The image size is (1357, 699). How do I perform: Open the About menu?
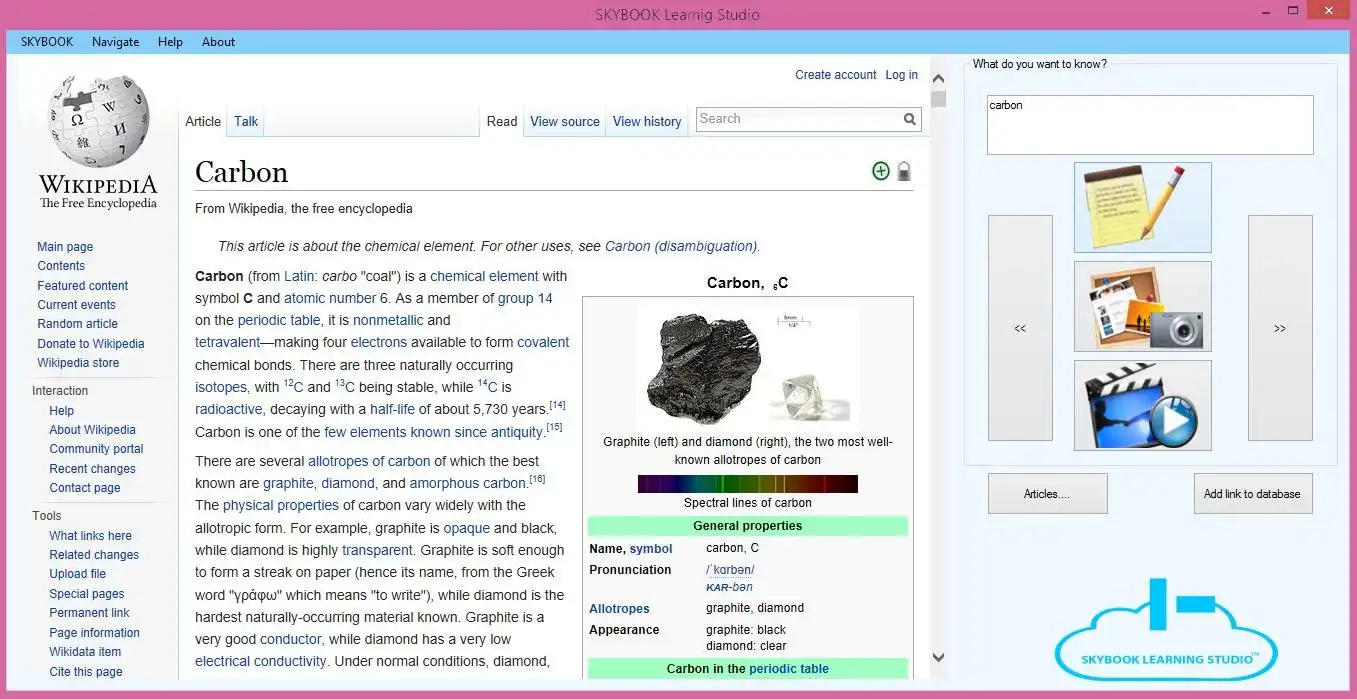(218, 42)
